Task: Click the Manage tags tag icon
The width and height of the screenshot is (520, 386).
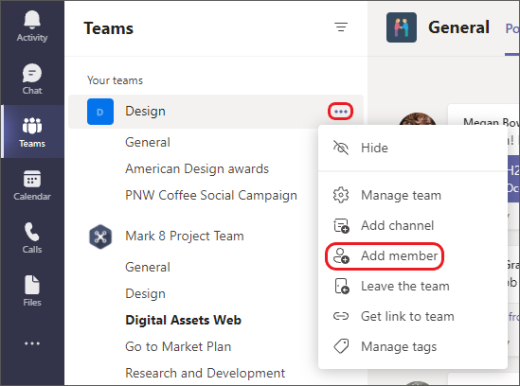Action: (341, 346)
